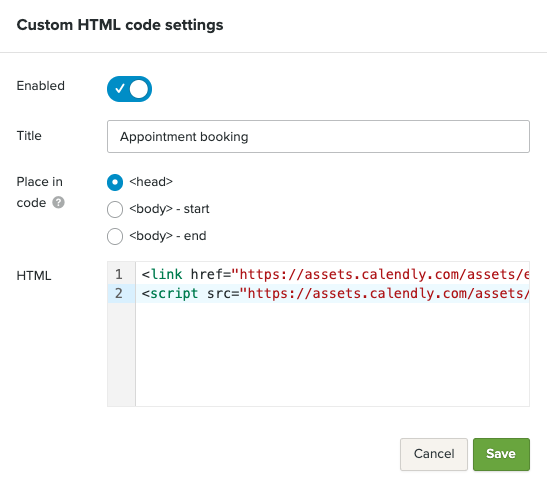This screenshot has width=547, height=488.
Task: Toggle the Enabled switch off
Action: point(129,89)
